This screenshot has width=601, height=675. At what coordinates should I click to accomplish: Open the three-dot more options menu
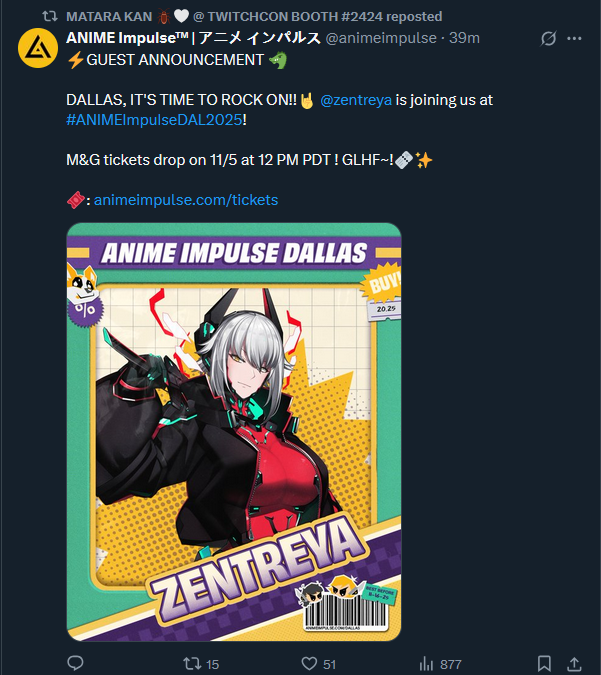[574, 38]
